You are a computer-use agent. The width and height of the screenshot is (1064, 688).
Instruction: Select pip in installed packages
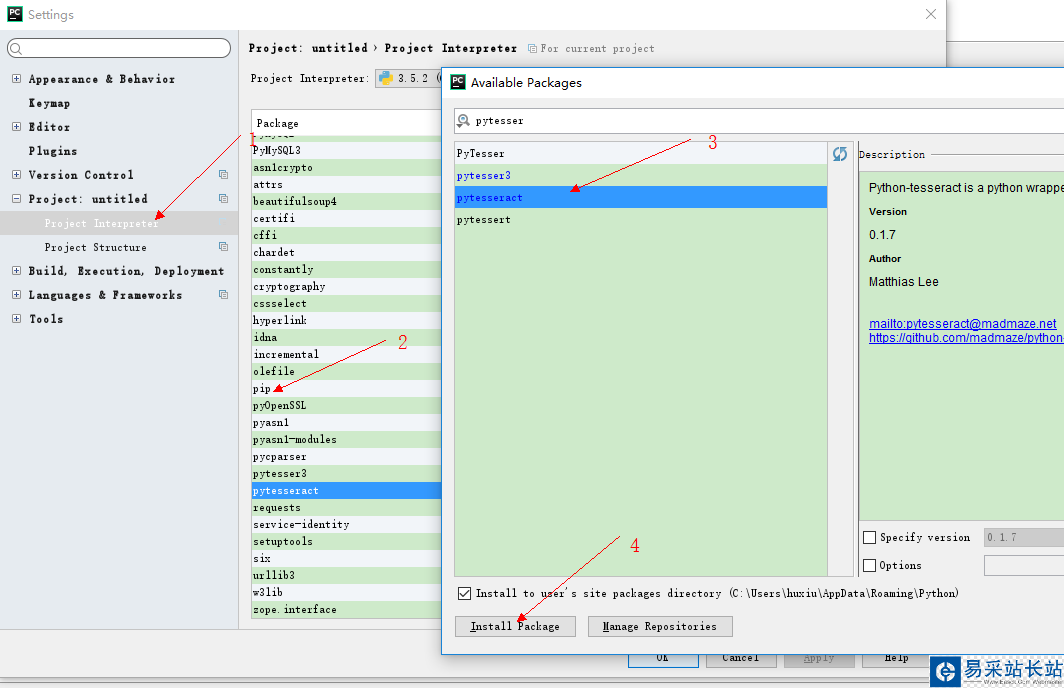pos(346,388)
